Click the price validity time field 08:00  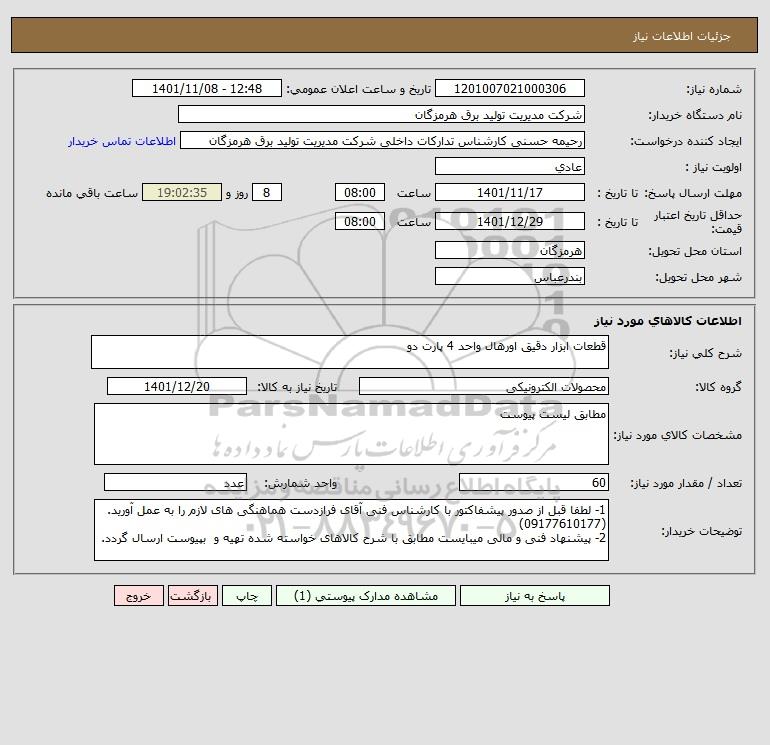[x=359, y=221]
